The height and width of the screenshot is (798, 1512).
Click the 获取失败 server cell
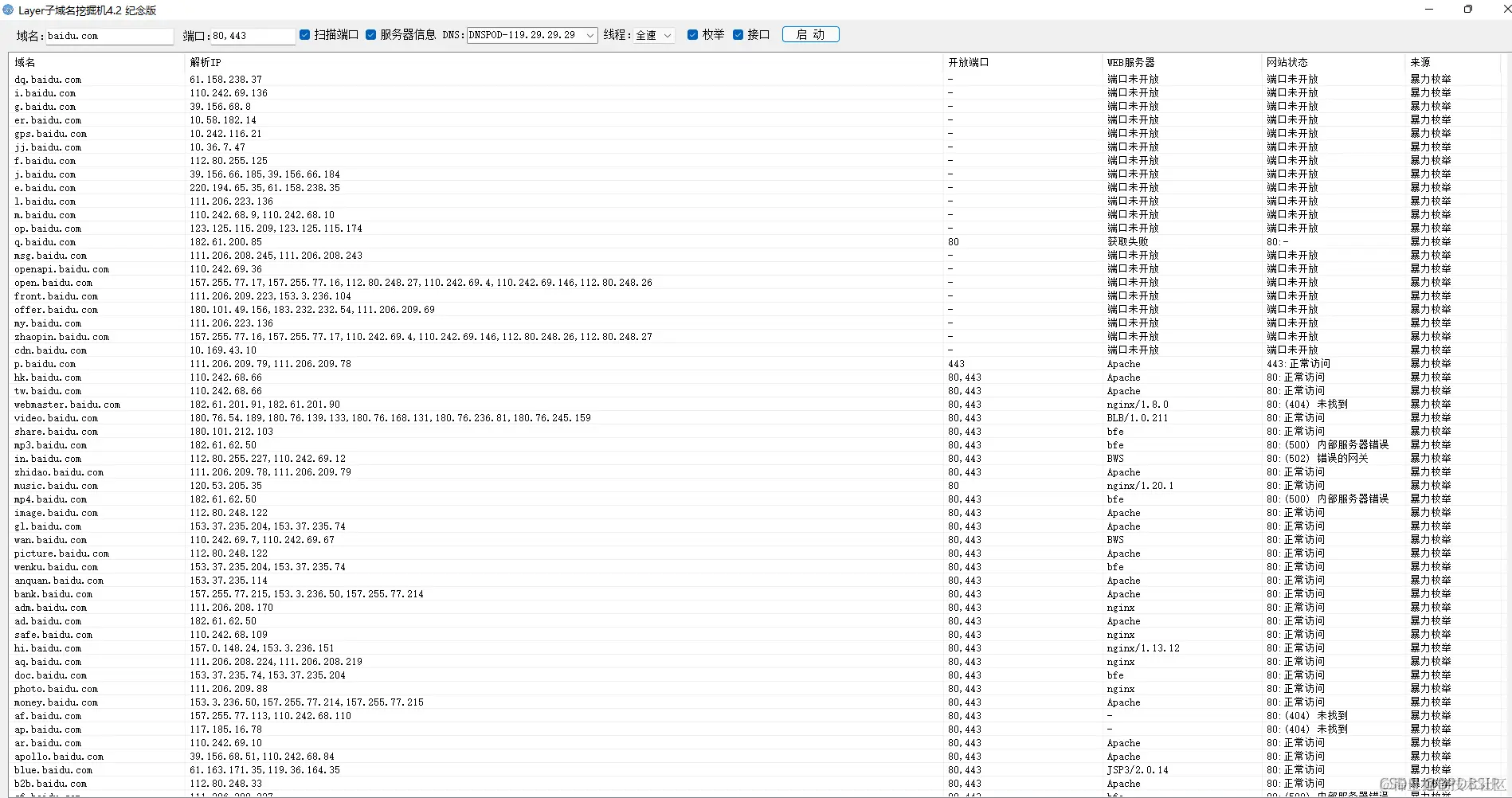(x=1128, y=242)
